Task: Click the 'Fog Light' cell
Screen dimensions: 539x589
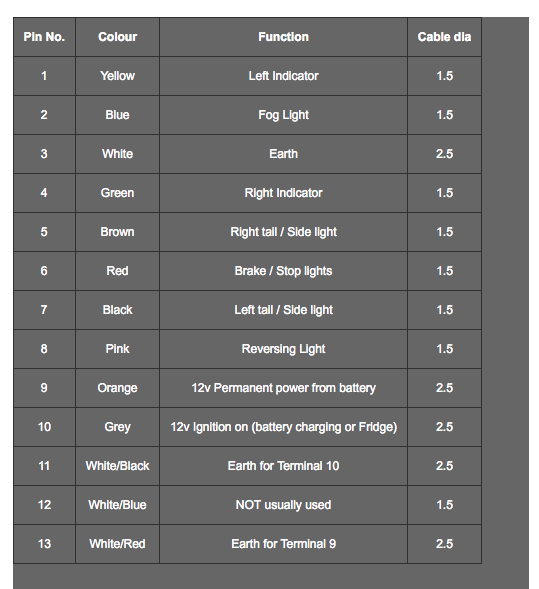Action: pos(283,115)
